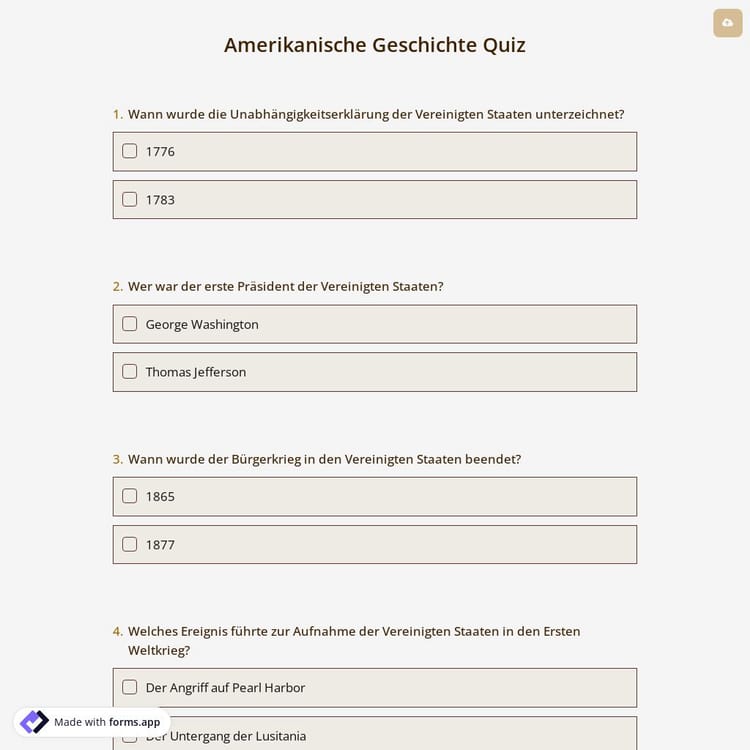
Task: Select the George Washington checkbox
Action: point(130,324)
